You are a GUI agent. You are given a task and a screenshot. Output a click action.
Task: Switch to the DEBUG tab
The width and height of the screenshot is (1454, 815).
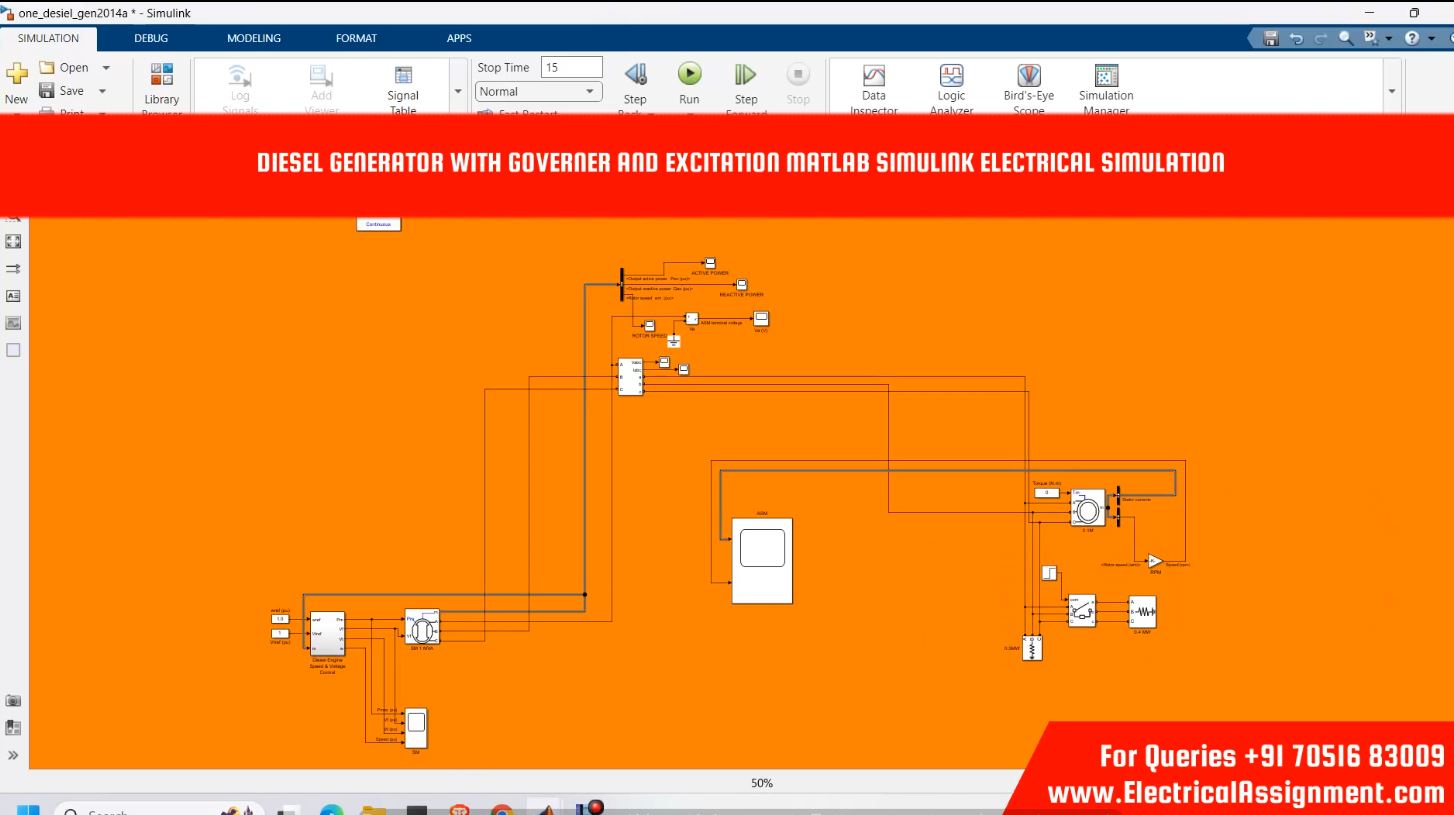[151, 38]
